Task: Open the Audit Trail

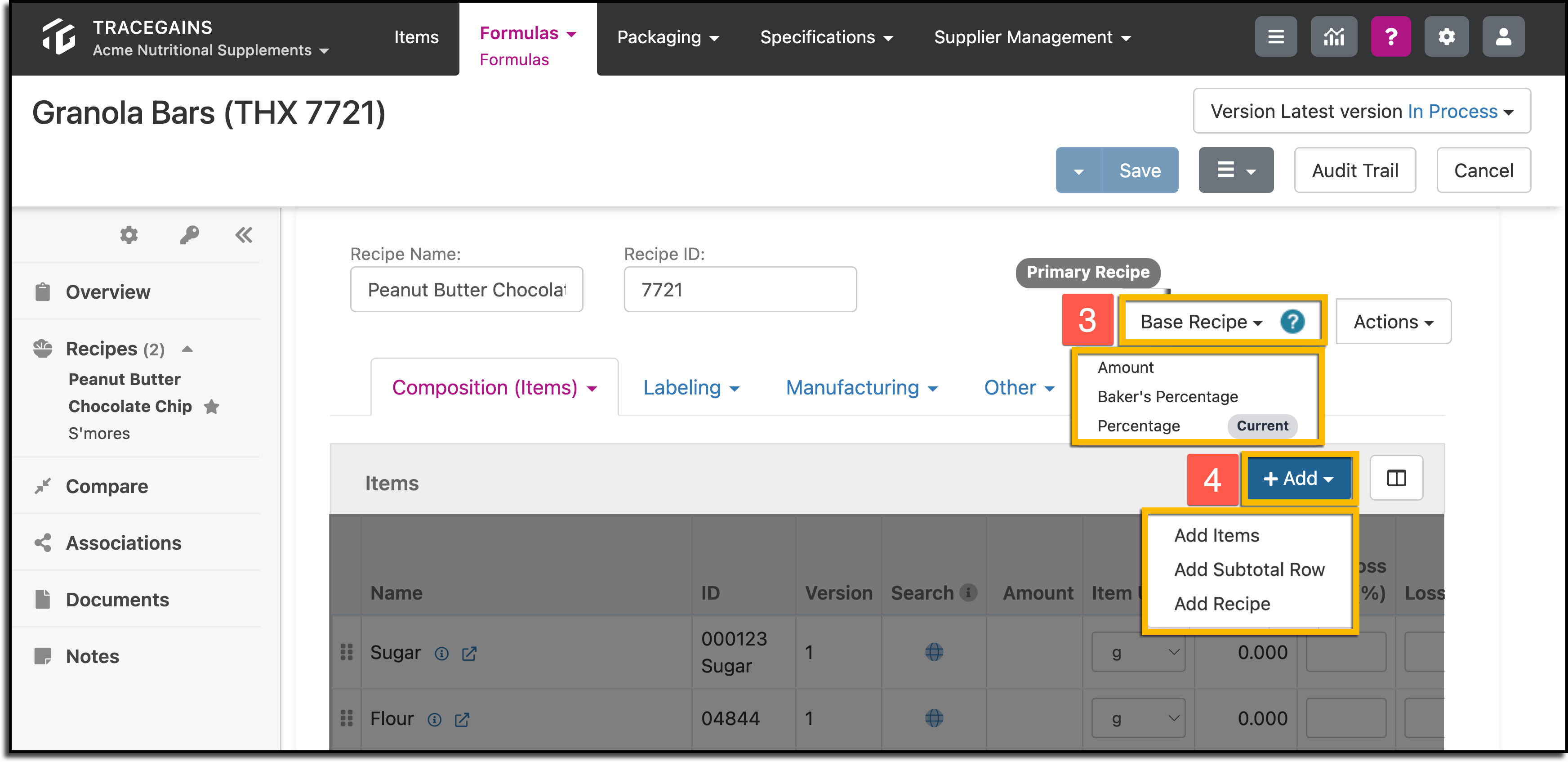Action: pyautogui.click(x=1355, y=170)
